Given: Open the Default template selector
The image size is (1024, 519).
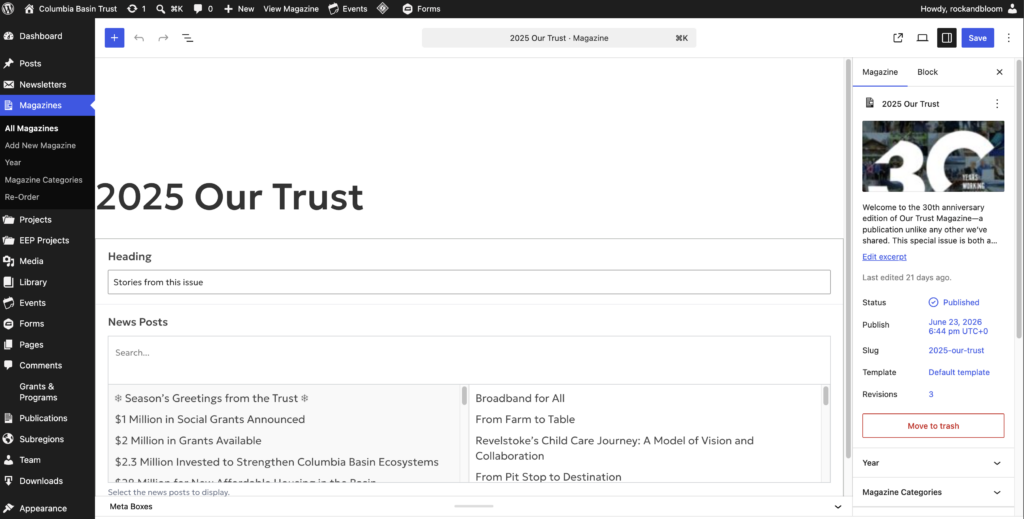Looking at the screenshot, I should (x=959, y=372).
